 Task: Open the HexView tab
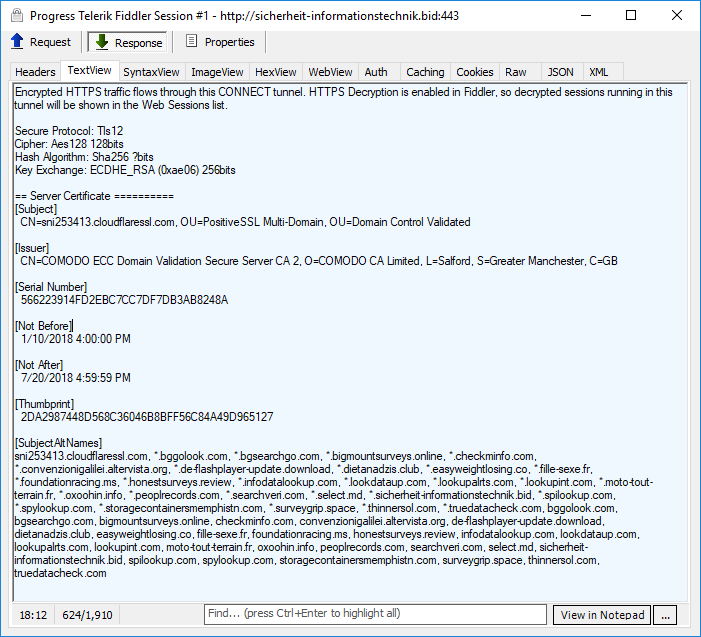[x=276, y=72]
